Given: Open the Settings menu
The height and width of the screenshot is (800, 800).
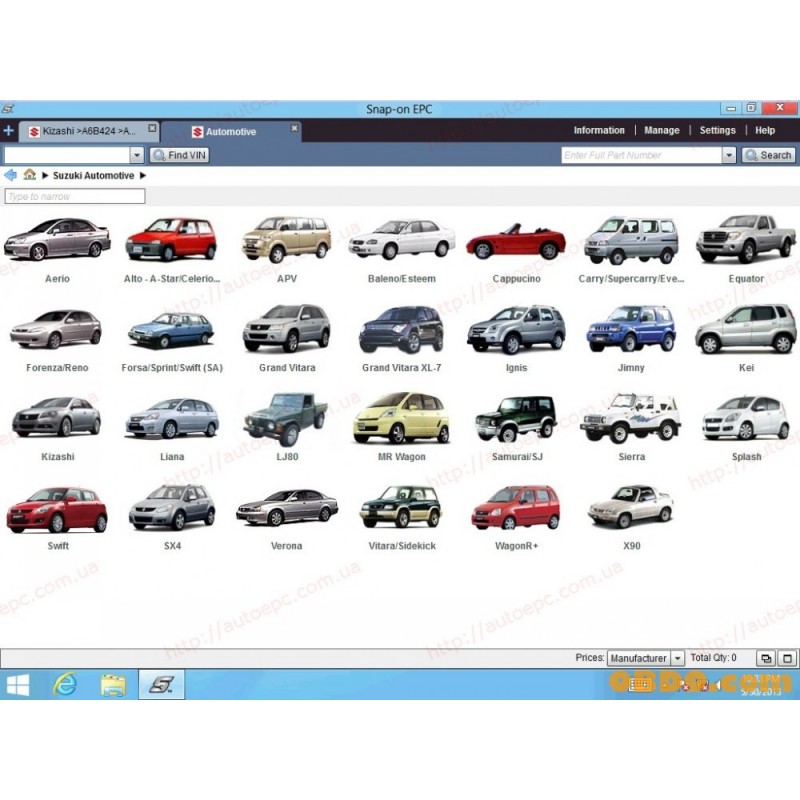Looking at the screenshot, I should coord(717,131).
